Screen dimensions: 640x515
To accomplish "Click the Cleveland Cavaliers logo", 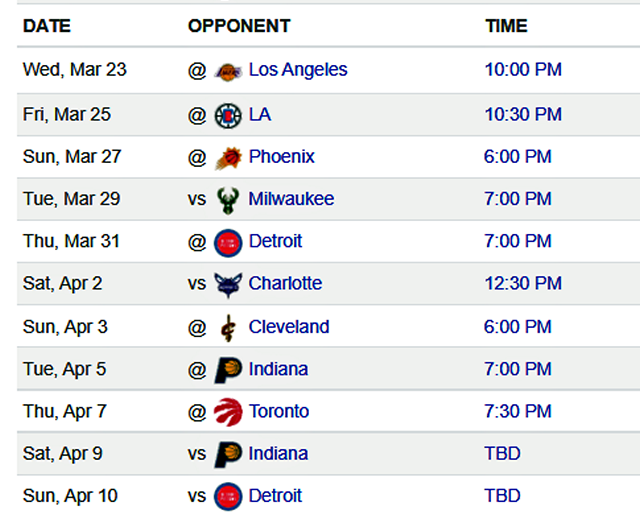I will 228,328.
